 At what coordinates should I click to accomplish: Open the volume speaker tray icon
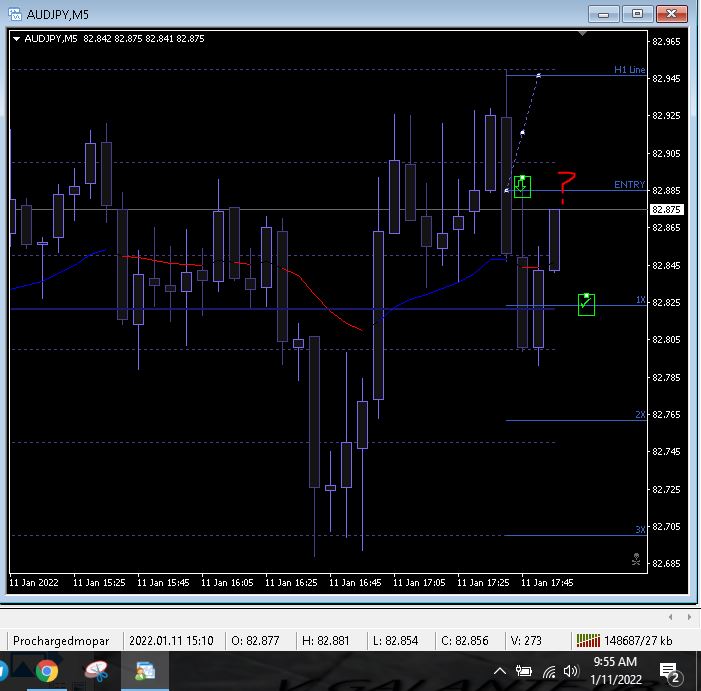(571, 671)
